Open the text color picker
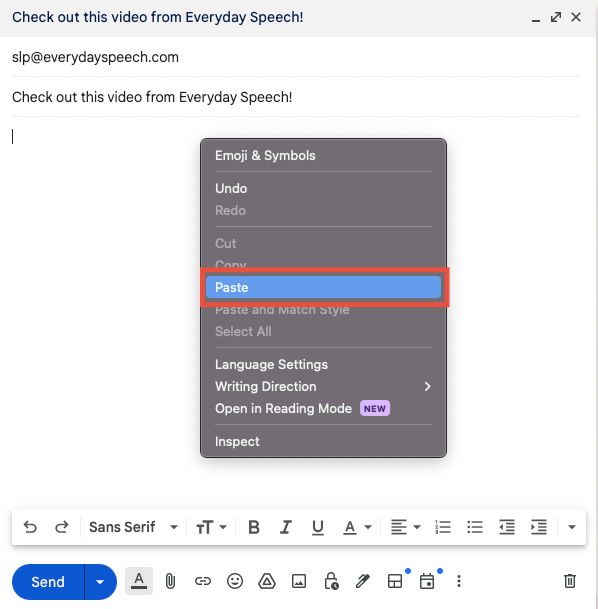The height and width of the screenshot is (609, 598). 357,527
